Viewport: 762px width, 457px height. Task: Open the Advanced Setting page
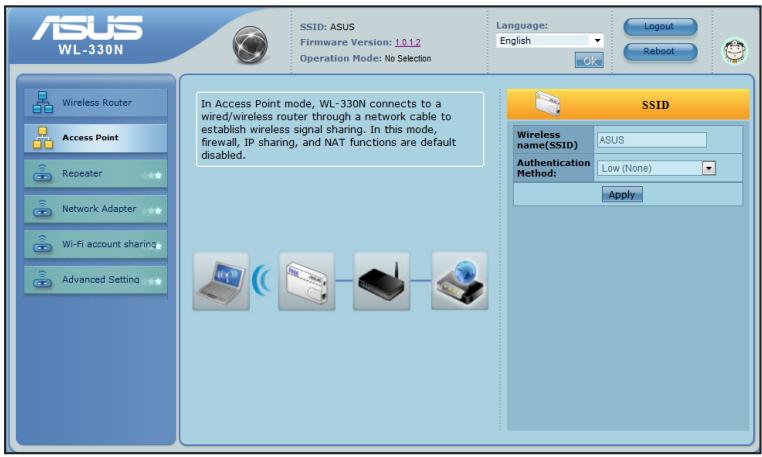click(96, 280)
